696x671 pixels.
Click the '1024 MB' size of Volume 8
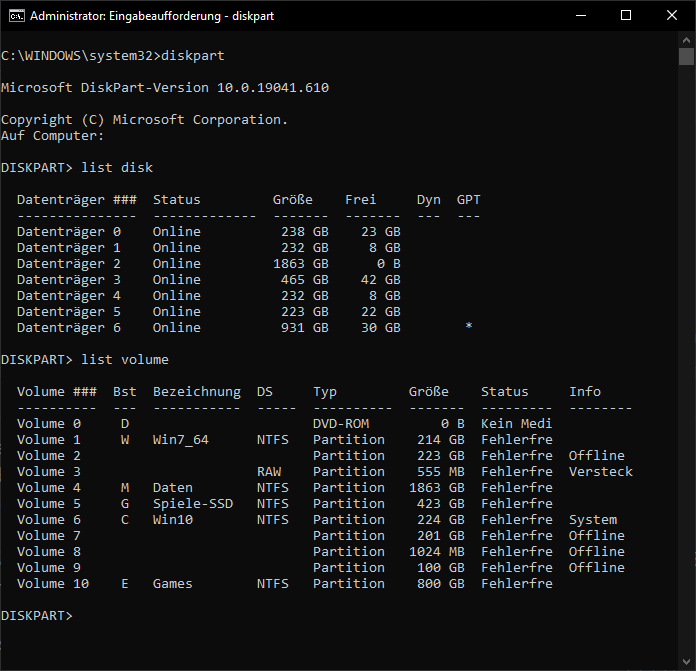click(437, 551)
